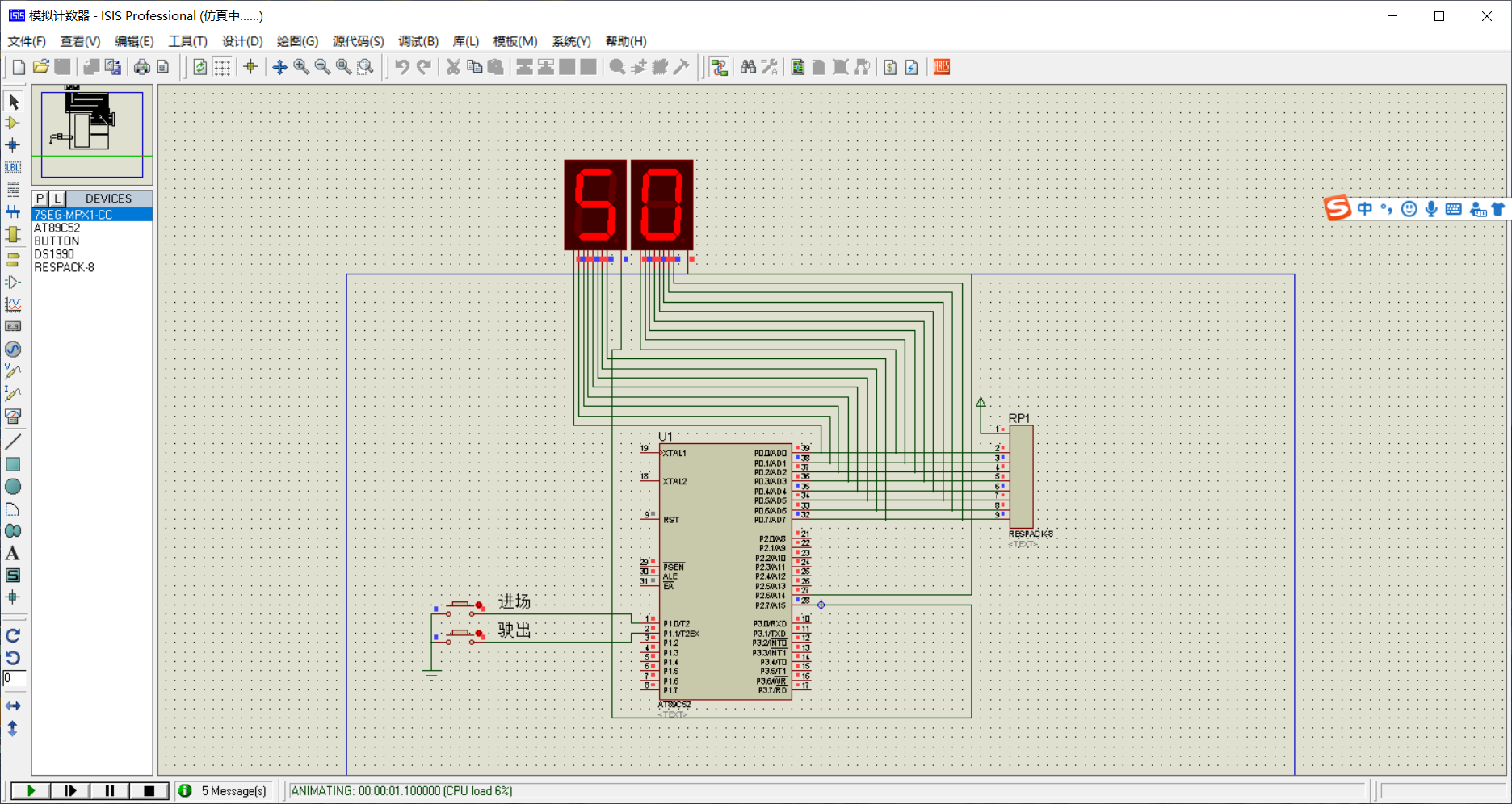Click the search/find binoculars icon
1512x804 pixels.
(748, 67)
